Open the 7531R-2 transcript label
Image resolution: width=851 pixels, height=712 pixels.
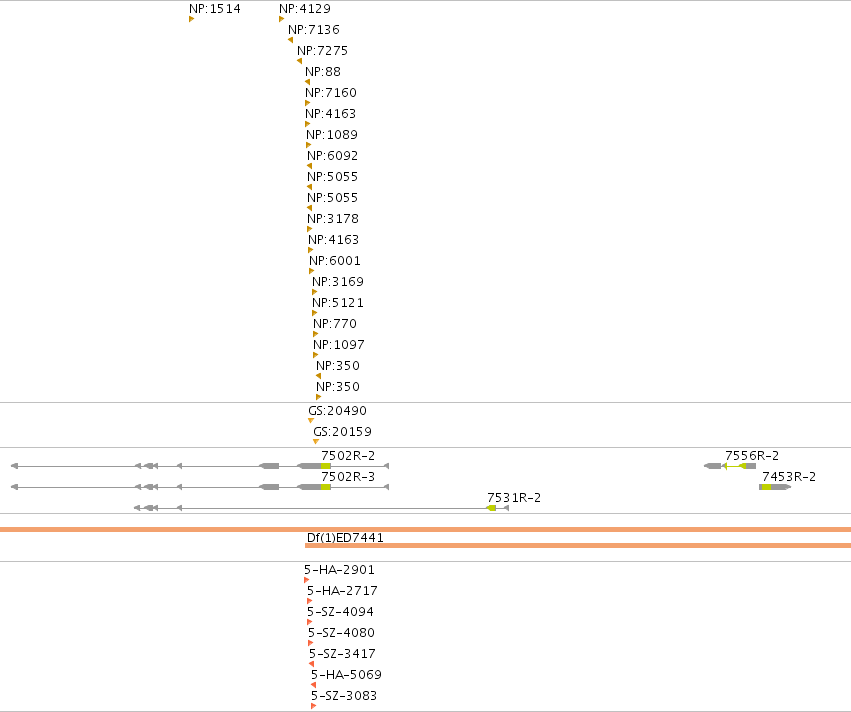coord(514,498)
